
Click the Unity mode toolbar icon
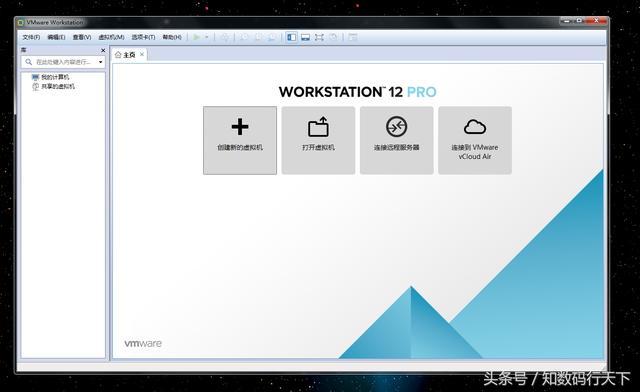[333, 37]
